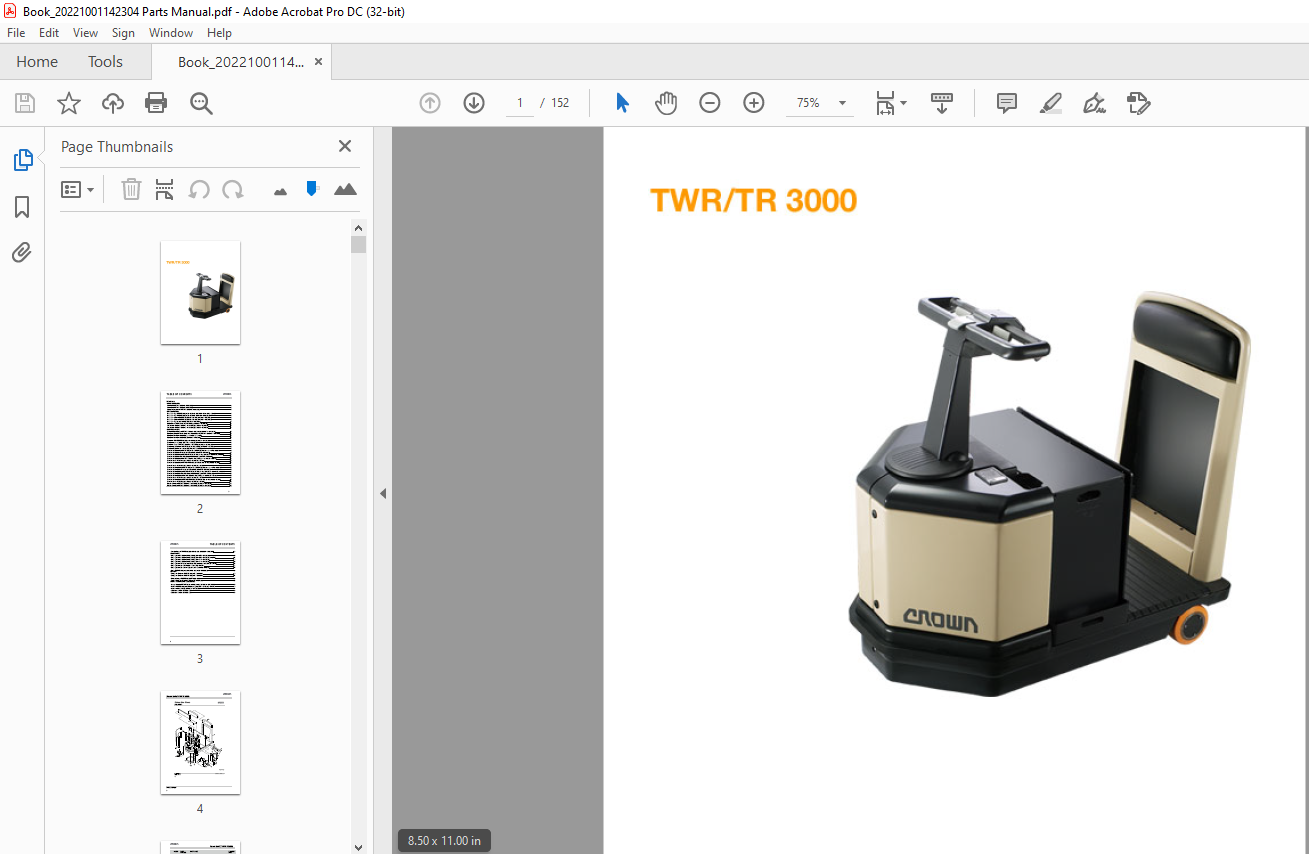Open the Bookmarks panel
This screenshot has height=854, width=1309.
(22, 207)
